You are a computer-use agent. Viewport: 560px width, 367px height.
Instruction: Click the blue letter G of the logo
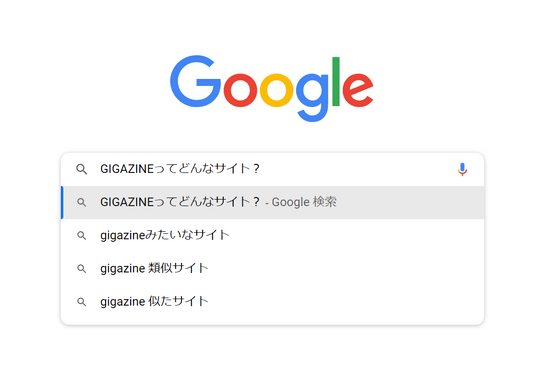click(195, 81)
